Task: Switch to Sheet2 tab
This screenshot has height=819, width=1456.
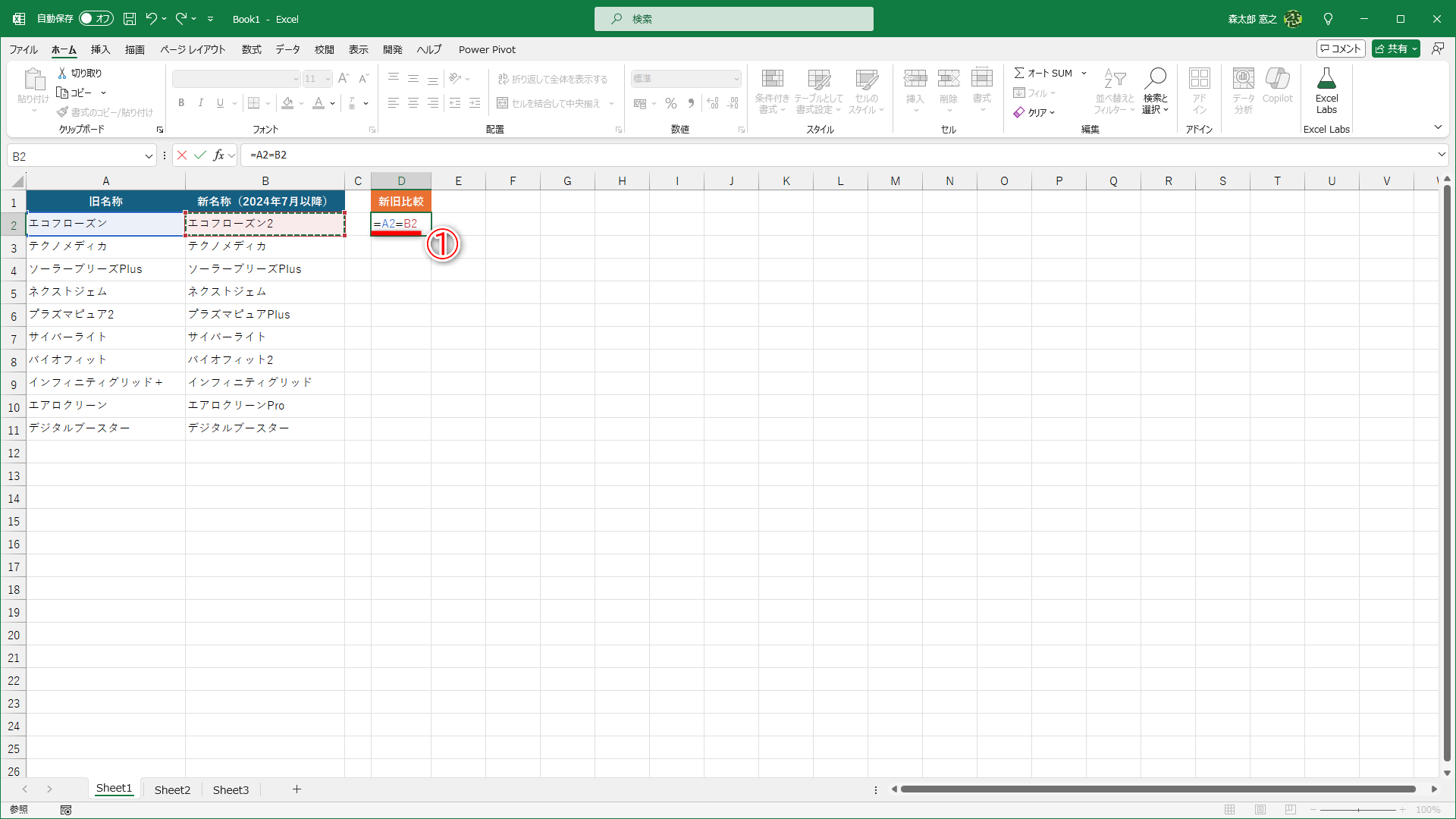Action: 172,789
